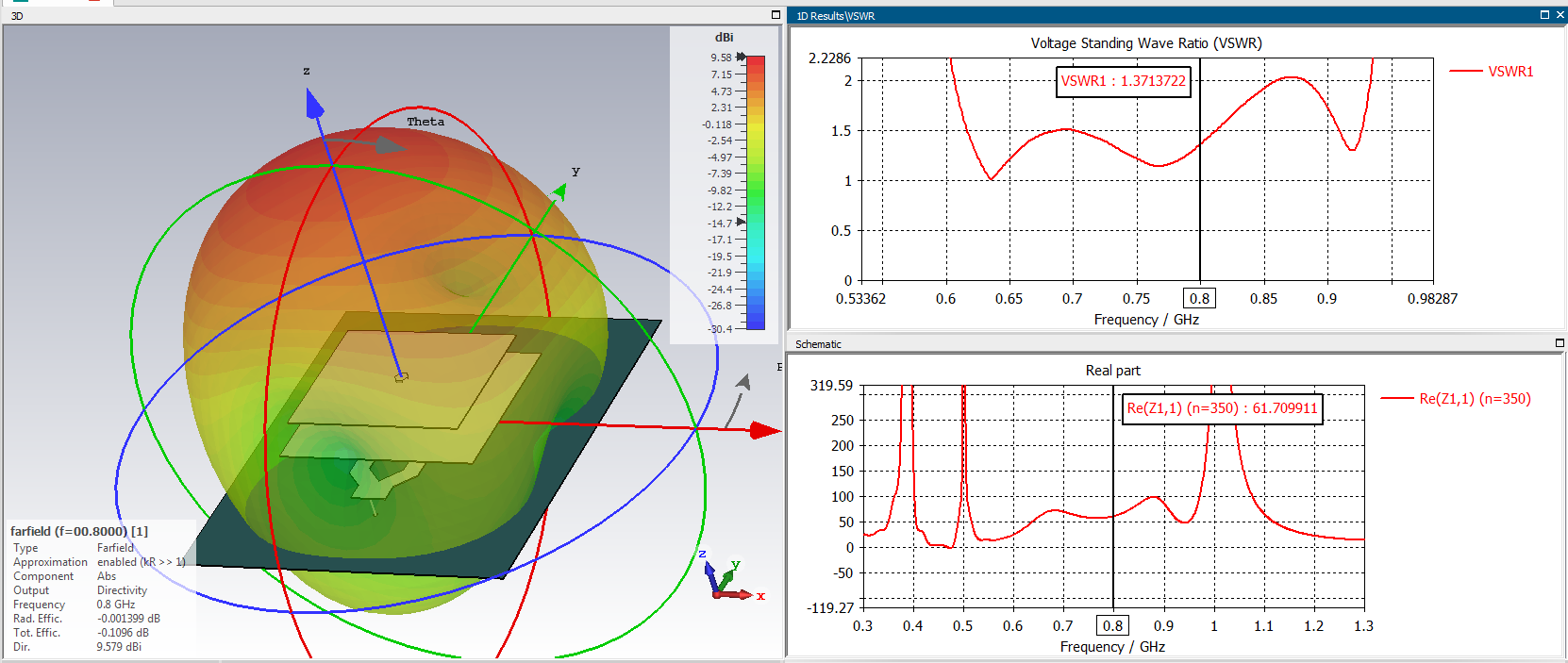
Task: Click the '3D' window title
Action: [x=17, y=16]
